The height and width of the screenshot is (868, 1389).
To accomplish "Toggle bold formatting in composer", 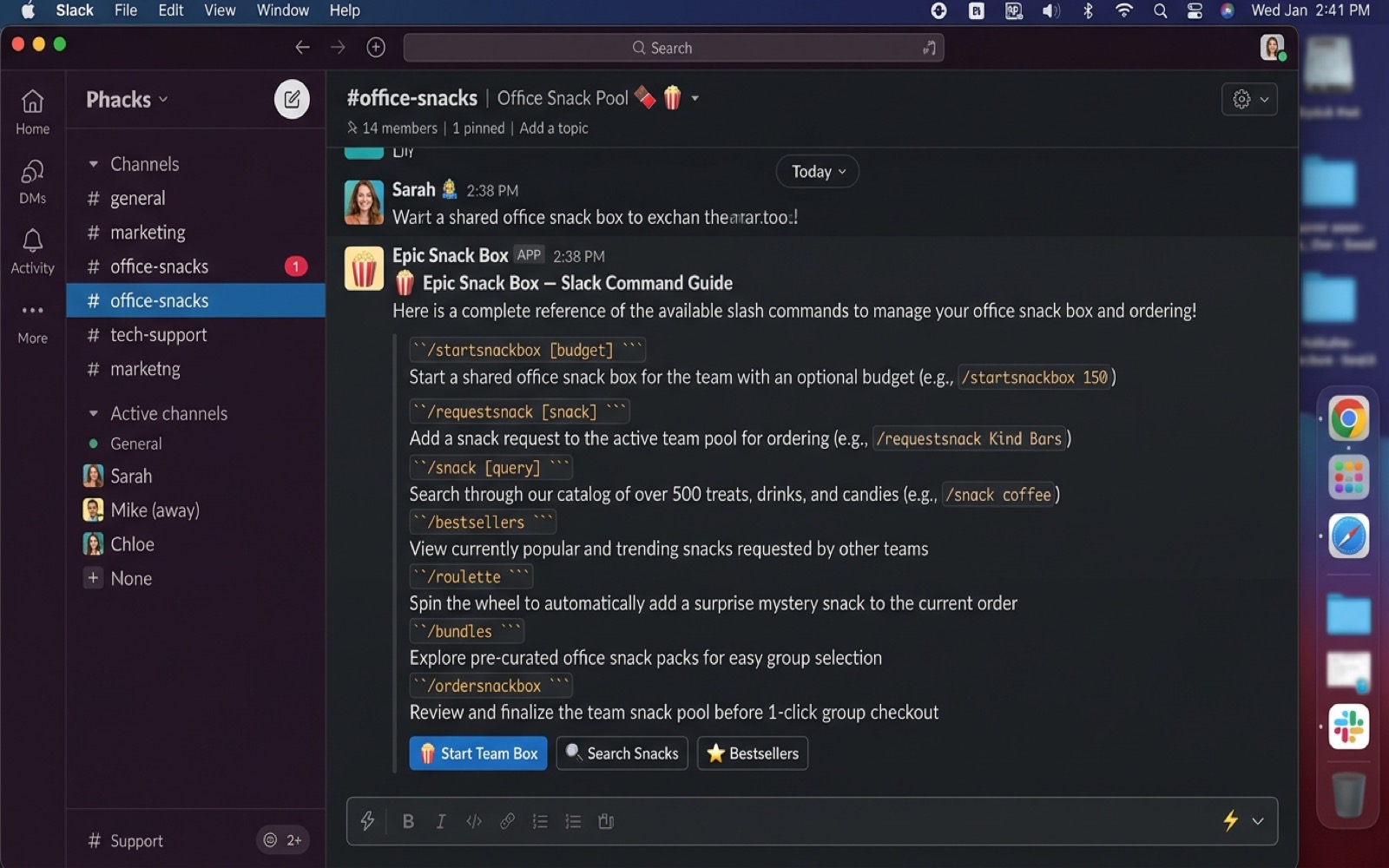I will click(408, 821).
